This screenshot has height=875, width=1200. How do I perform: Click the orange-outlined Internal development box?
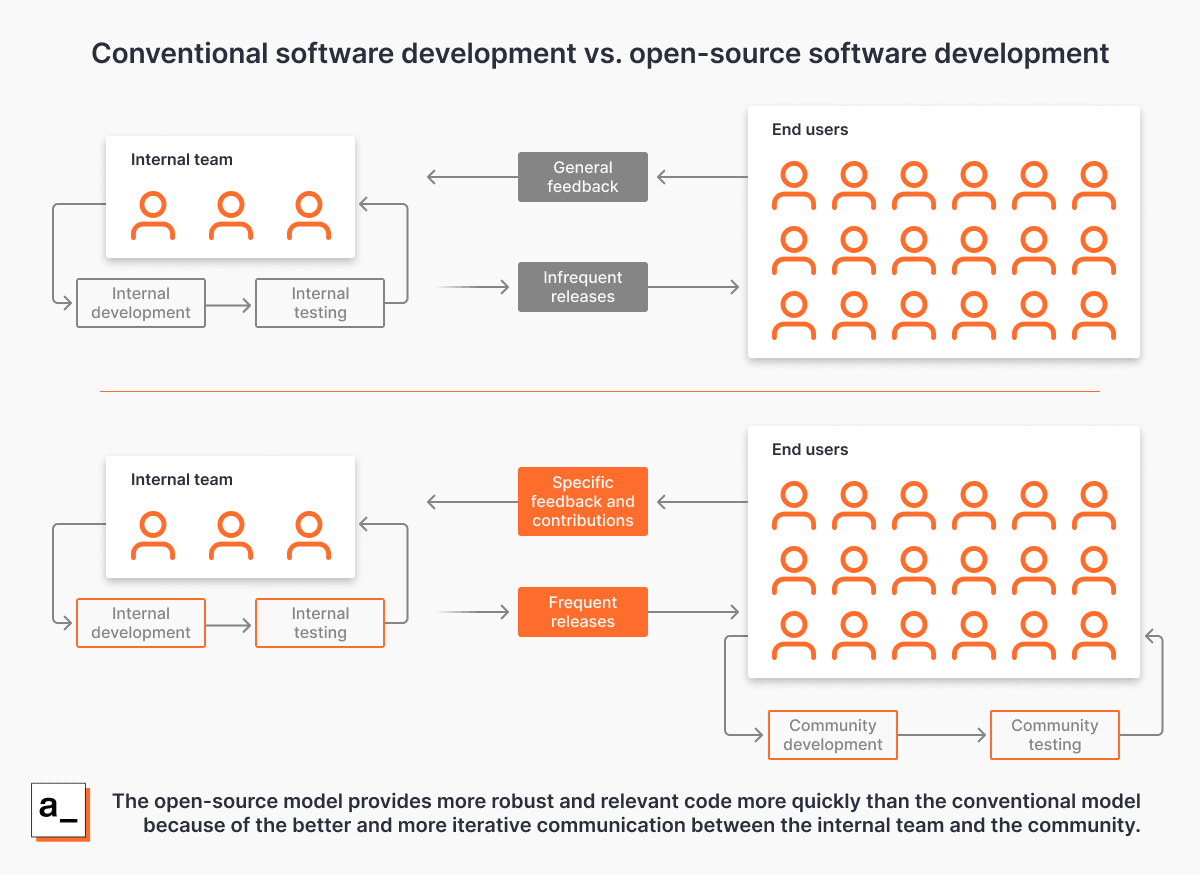pos(141,623)
